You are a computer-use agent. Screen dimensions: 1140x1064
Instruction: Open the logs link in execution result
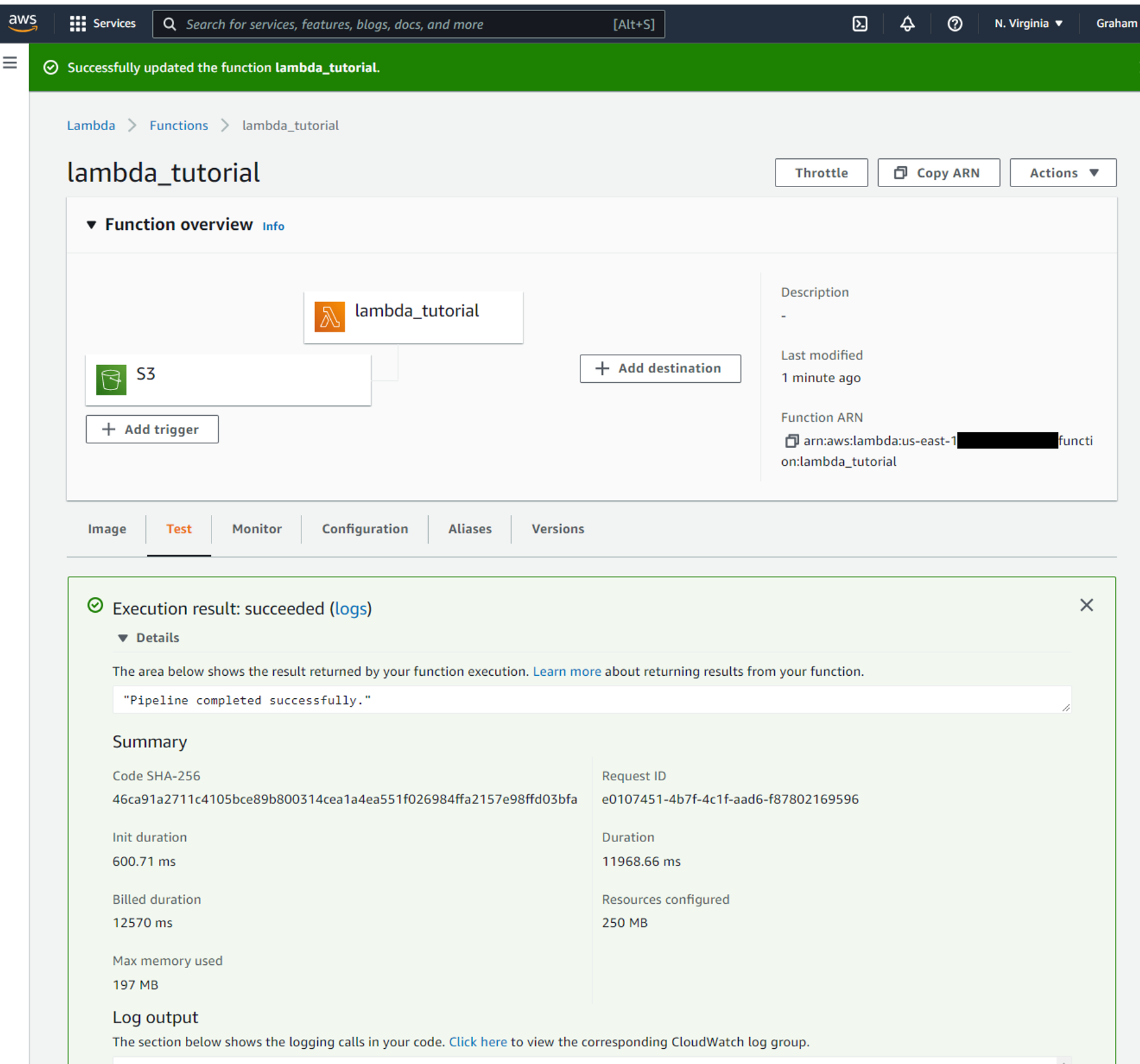351,609
